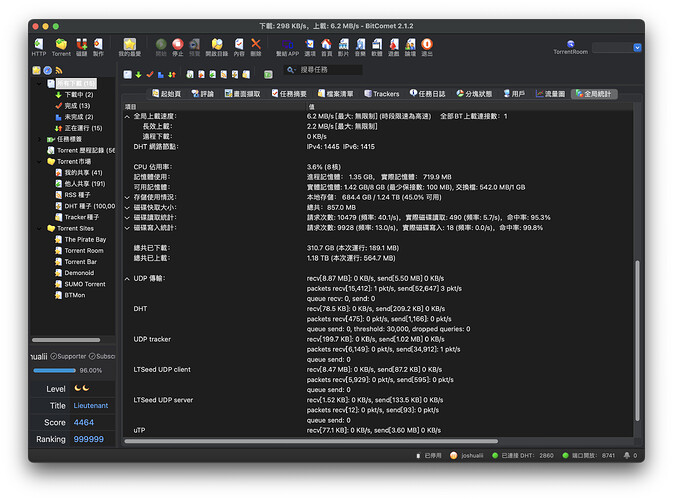Viewport: 673px width, 500px height.
Task: Click the blue level progress bar
Action: pos(55,370)
